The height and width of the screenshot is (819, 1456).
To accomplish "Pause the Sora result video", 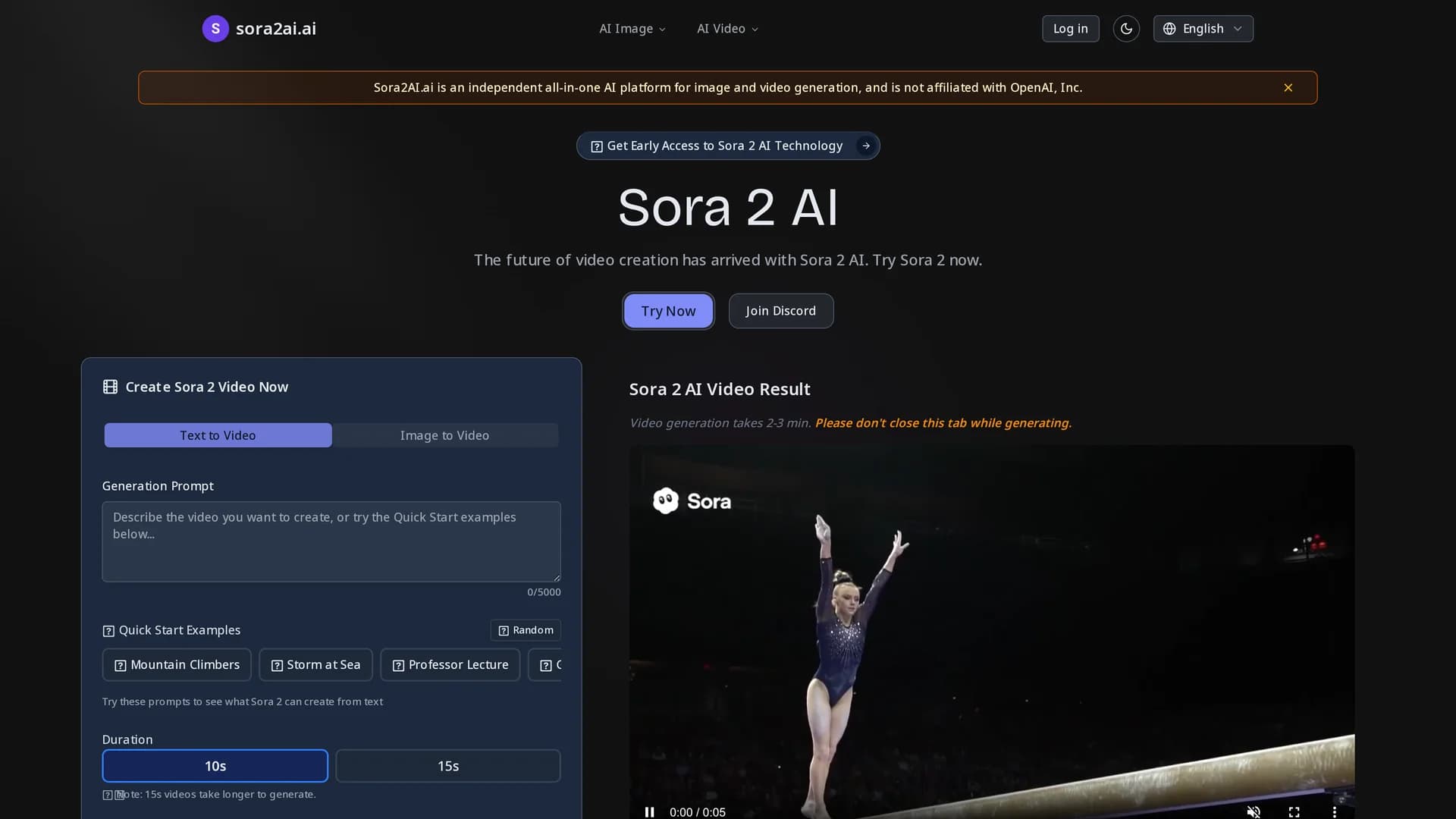I will pyautogui.click(x=649, y=812).
